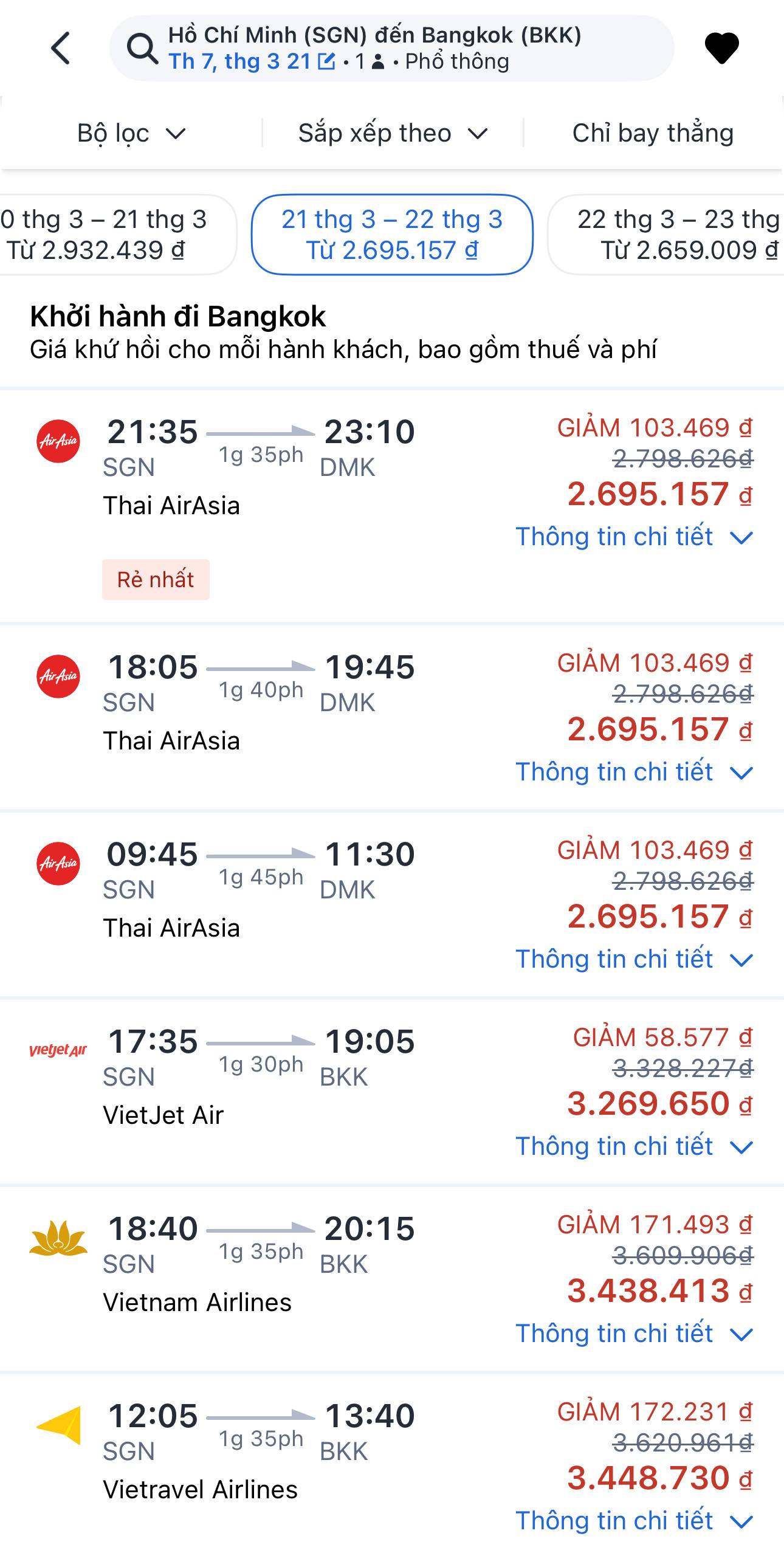784x1553 pixels.
Task: Tap the Vietnam Airlines lotus logo
Action: pos(58,1238)
